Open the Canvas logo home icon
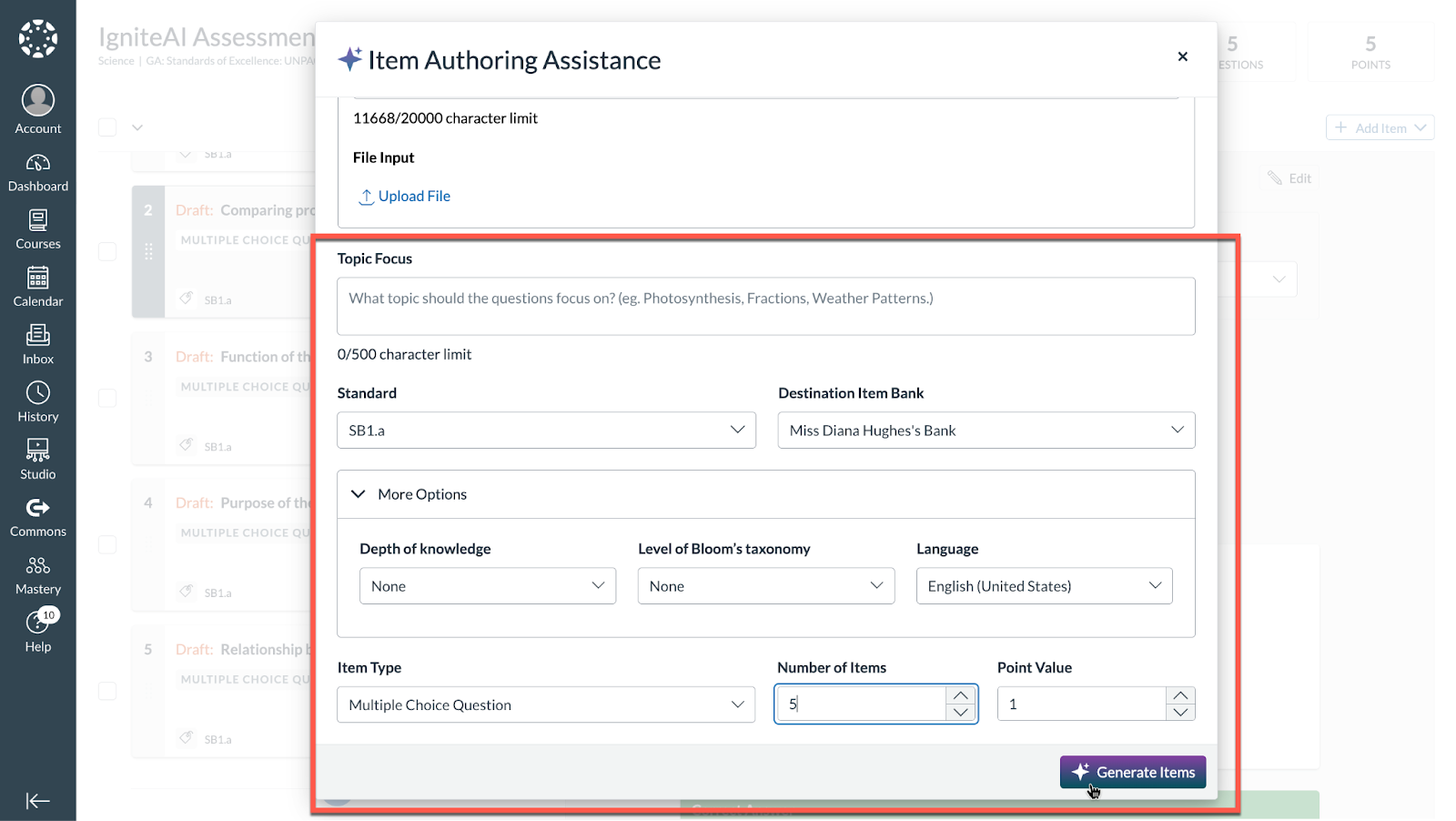The width and height of the screenshot is (1456, 821). [x=38, y=38]
